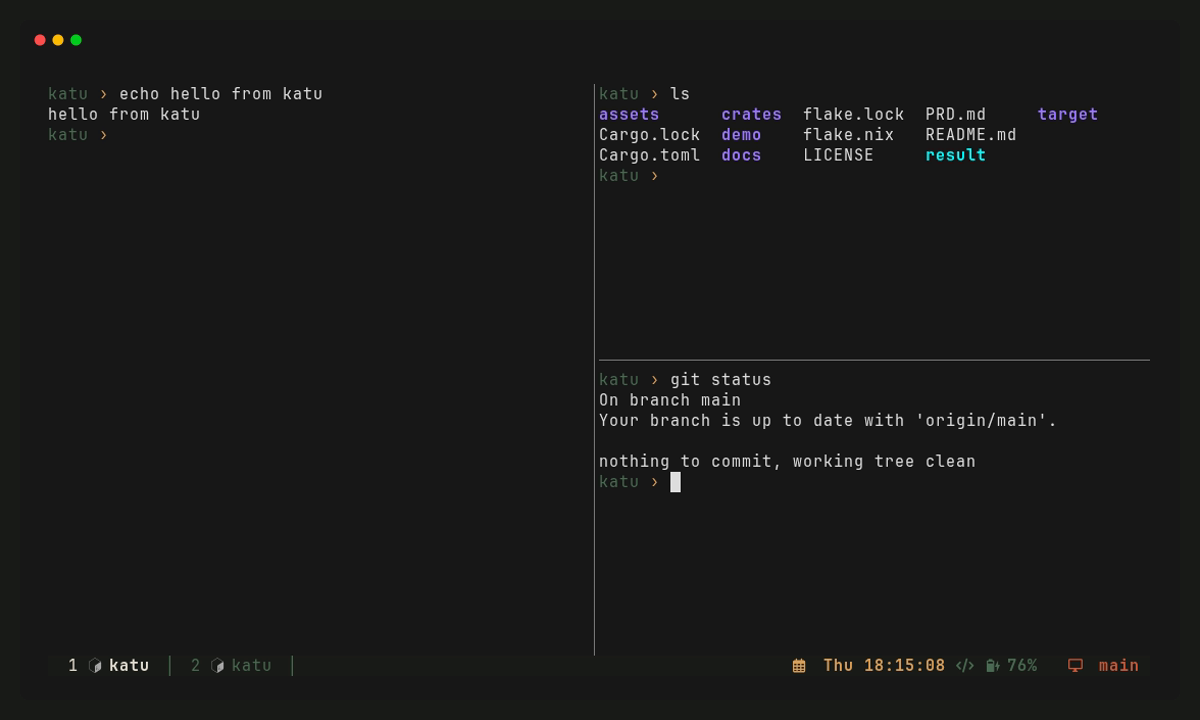
Task: Click the Cargo.lock file name
Action: coord(649,135)
